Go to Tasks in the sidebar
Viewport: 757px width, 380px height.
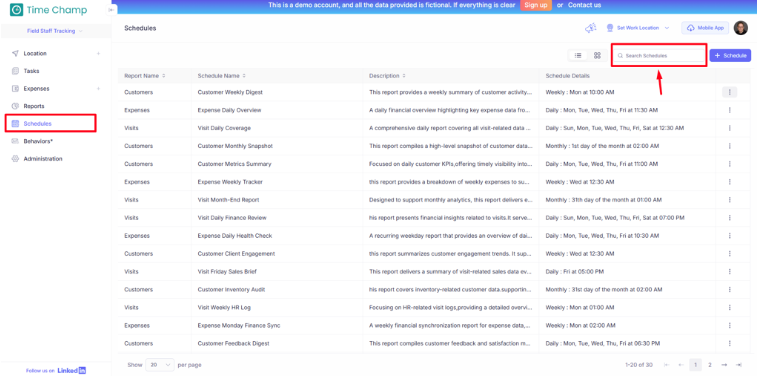click(x=31, y=71)
